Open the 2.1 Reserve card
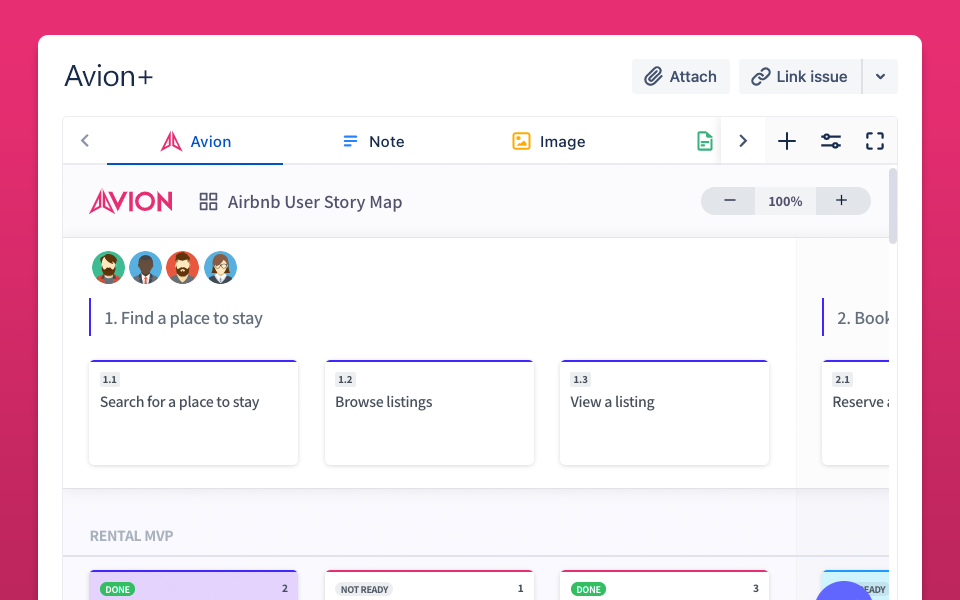This screenshot has height=600, width=960. (x=855, y=413)
